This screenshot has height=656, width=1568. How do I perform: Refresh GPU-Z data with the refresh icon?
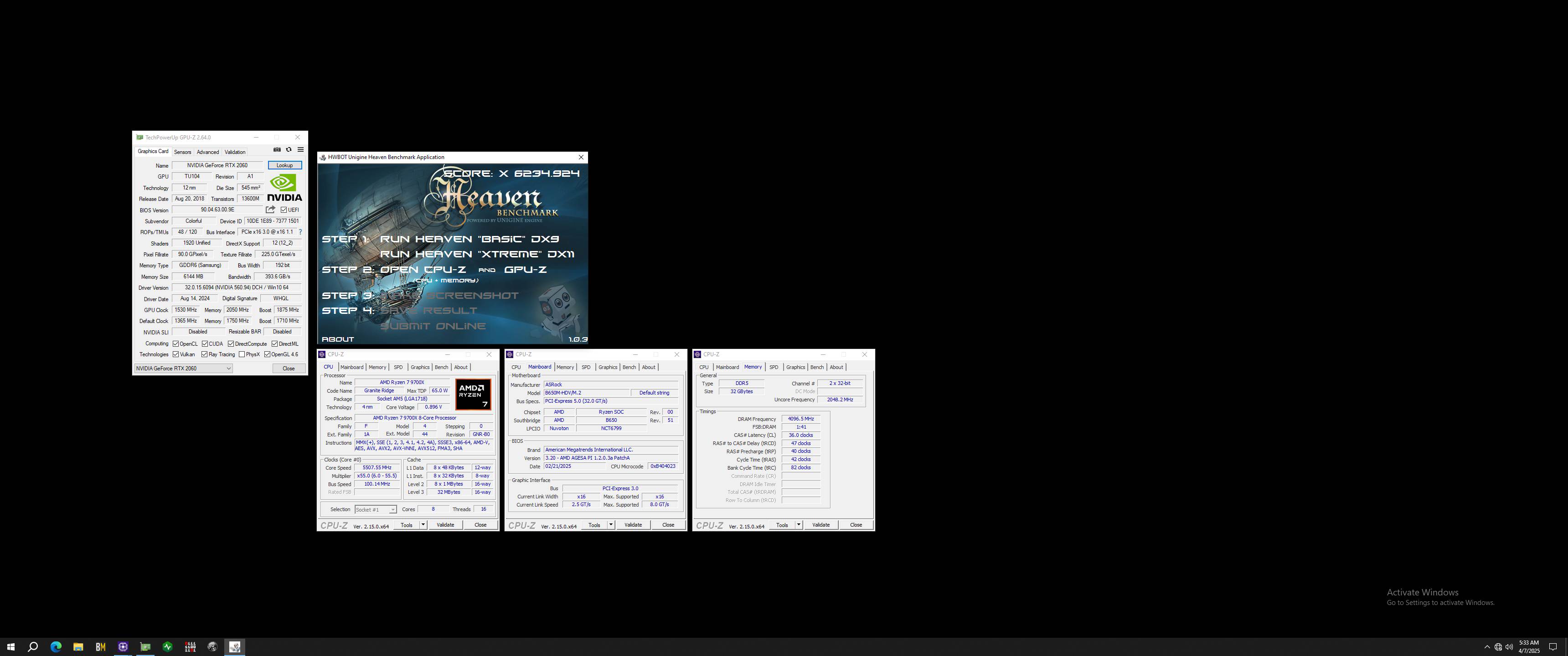[289, 150]
